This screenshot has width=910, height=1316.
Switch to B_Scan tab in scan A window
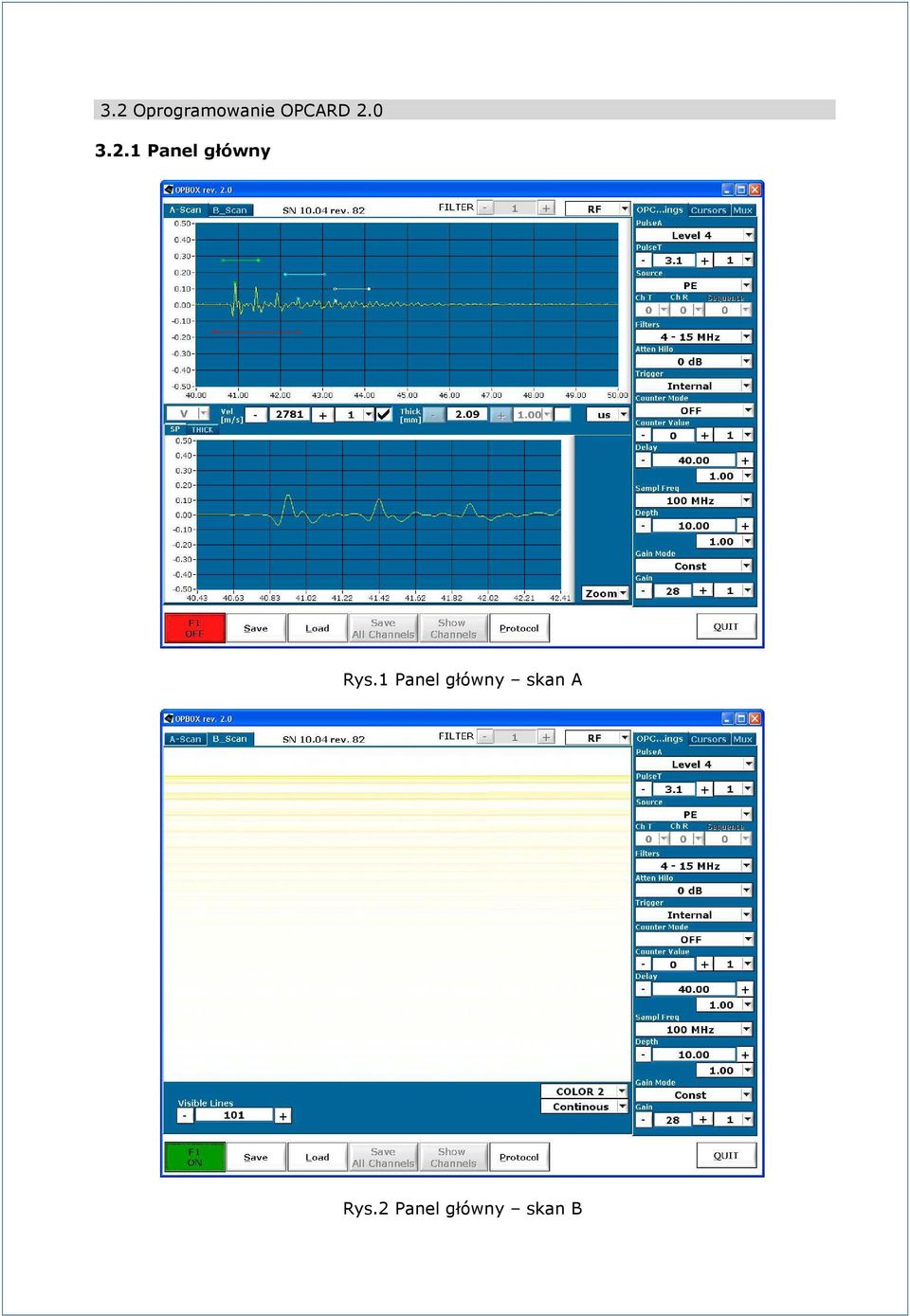point(230,210)
